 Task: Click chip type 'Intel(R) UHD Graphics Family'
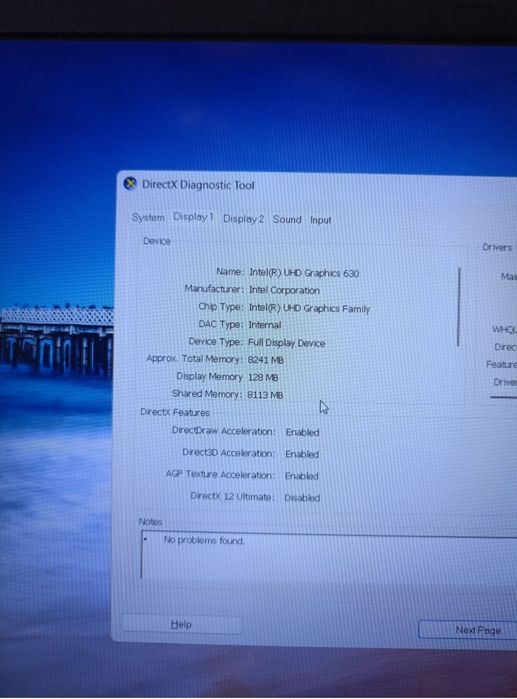coord(309,308)
